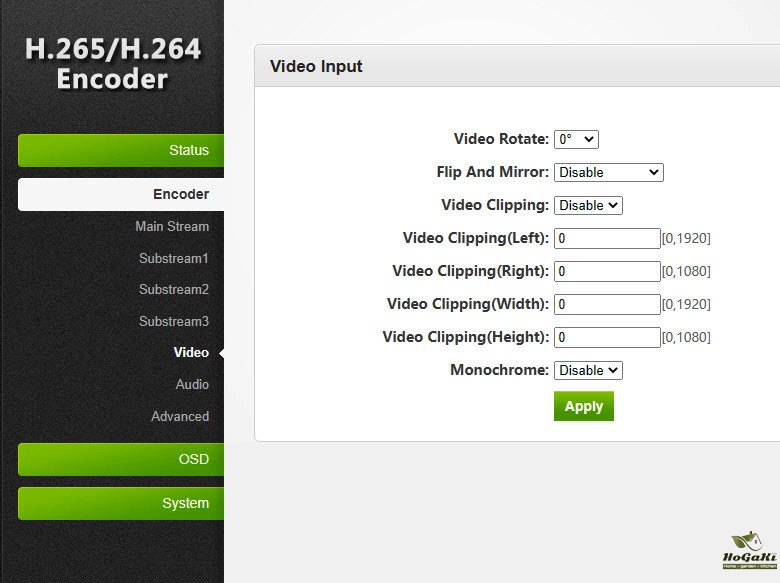Go to Main Stream settings
This screenshot has width=780, height=583.
[x=172, y=226]
